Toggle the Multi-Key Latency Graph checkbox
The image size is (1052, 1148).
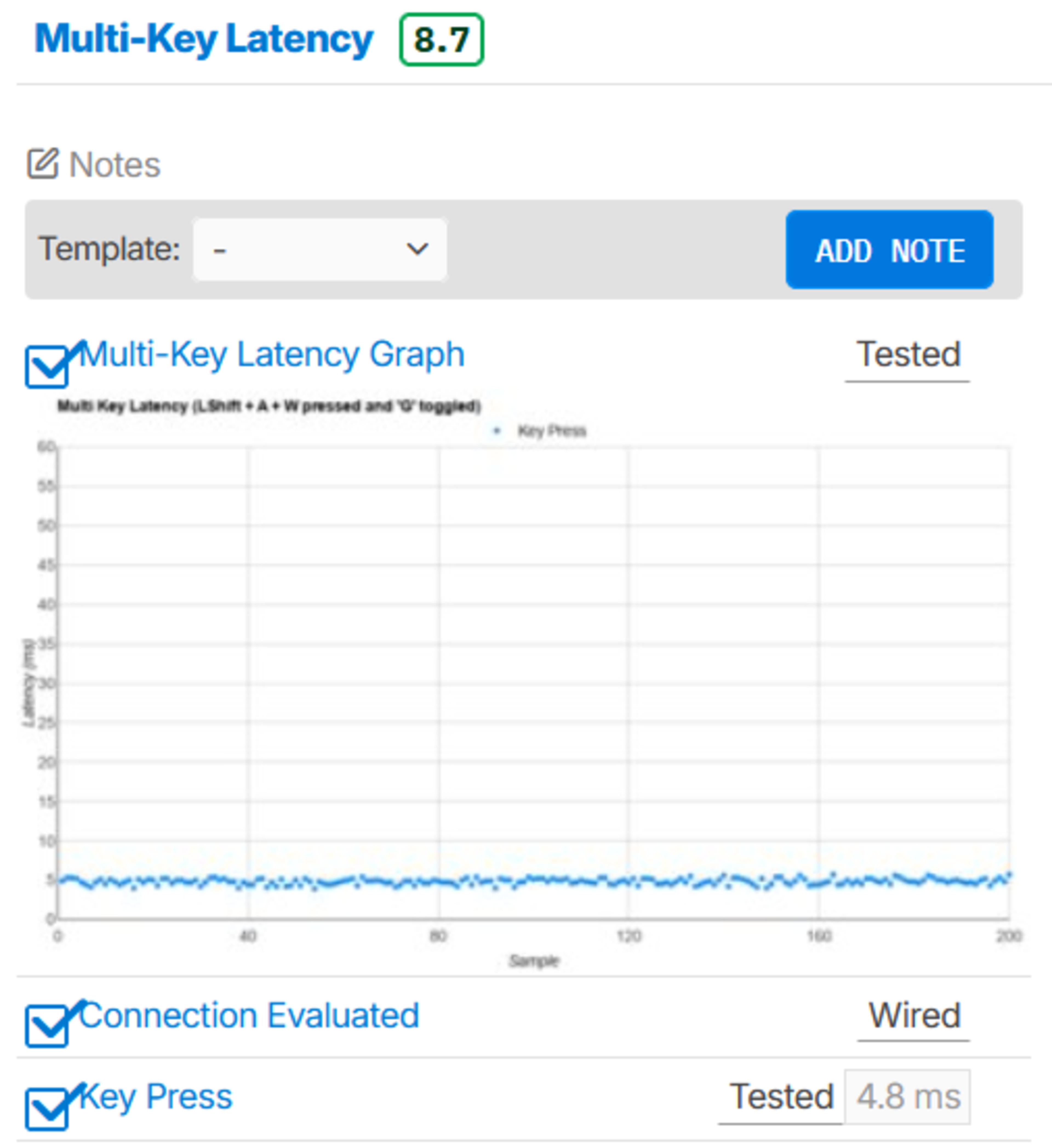pyautogui.click(x=47, y=367)
